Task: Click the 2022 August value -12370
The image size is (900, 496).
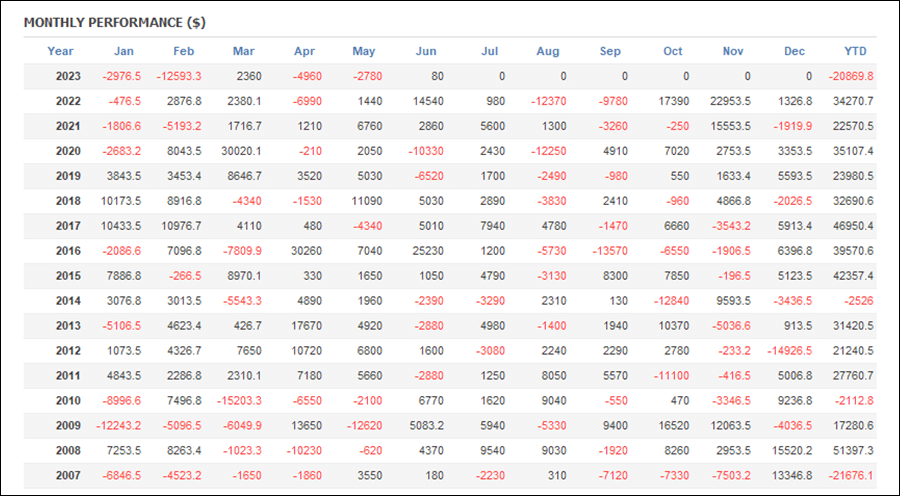Action: (x=548, y=102)
